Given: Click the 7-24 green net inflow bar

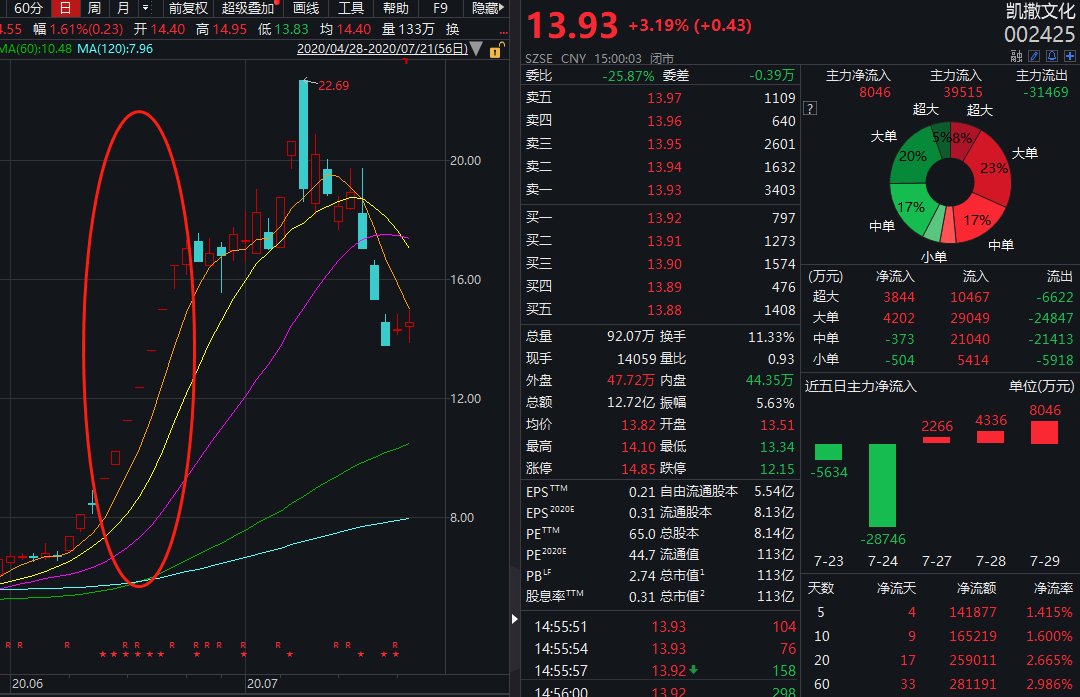Looking at the screenshot, I should click(x=882, y=486).
